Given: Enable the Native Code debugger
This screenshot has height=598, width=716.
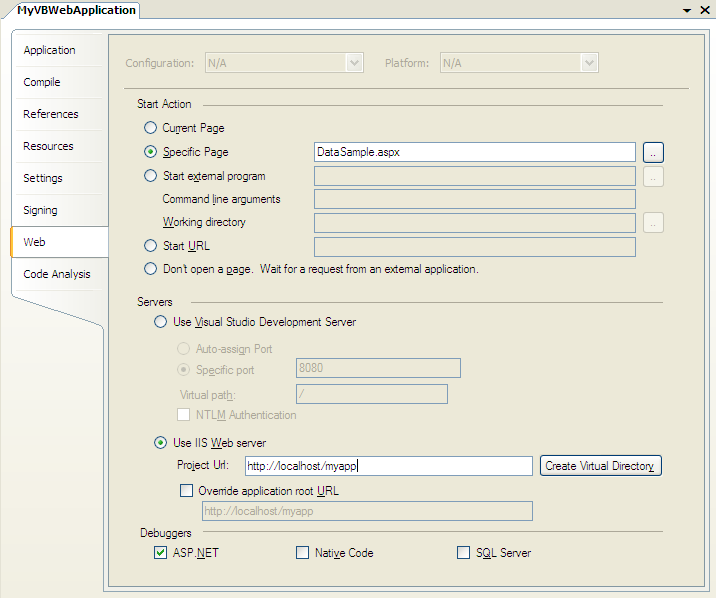Looking at the screenshot, I should (x=303, y=553).
